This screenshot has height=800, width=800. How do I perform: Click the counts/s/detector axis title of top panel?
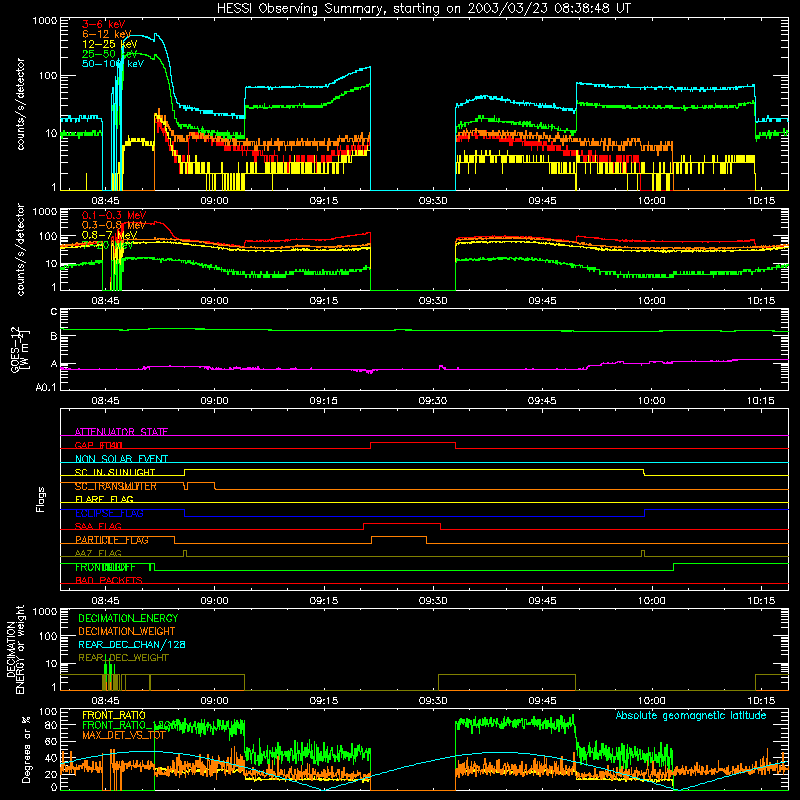click(x=20, y=104)
